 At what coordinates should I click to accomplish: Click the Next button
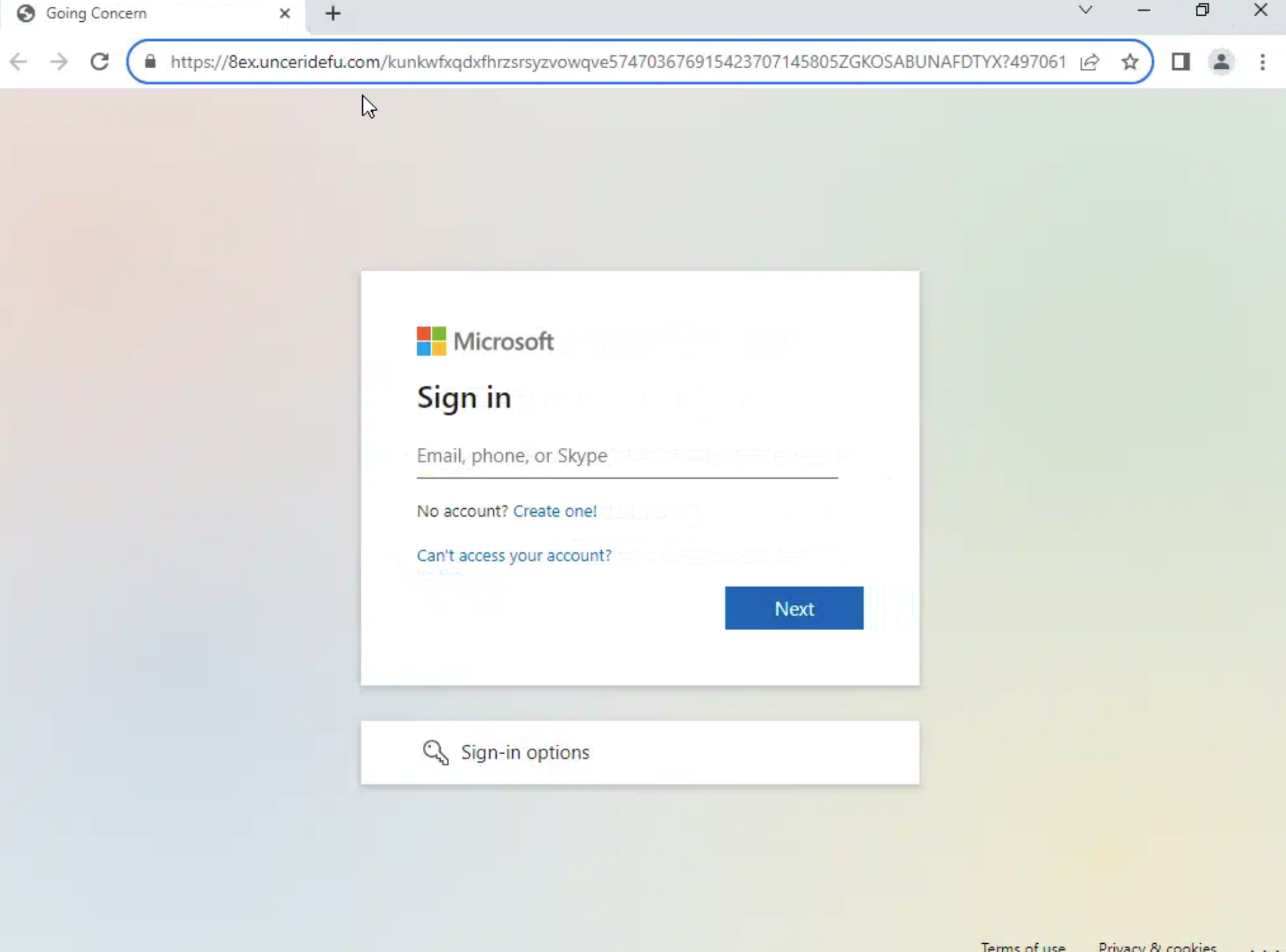click(x=793, y=608)
